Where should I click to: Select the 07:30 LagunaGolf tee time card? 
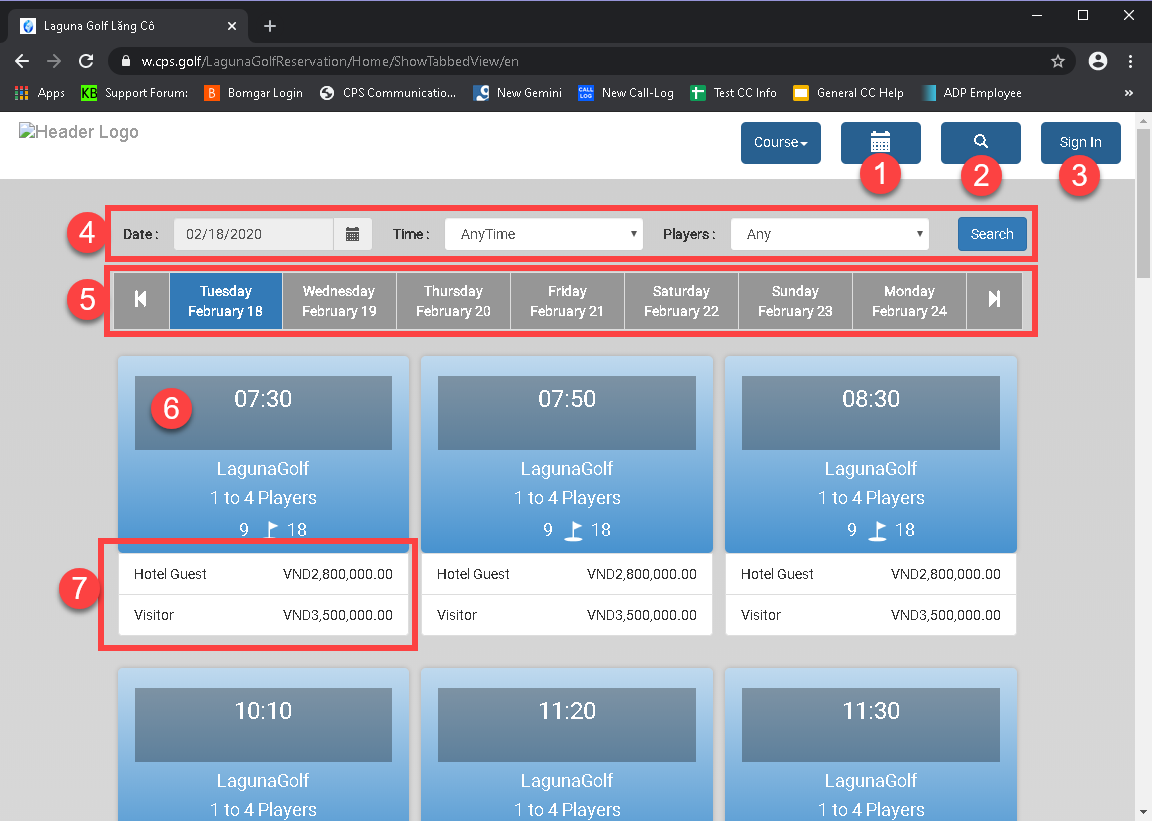click(263, 455)
